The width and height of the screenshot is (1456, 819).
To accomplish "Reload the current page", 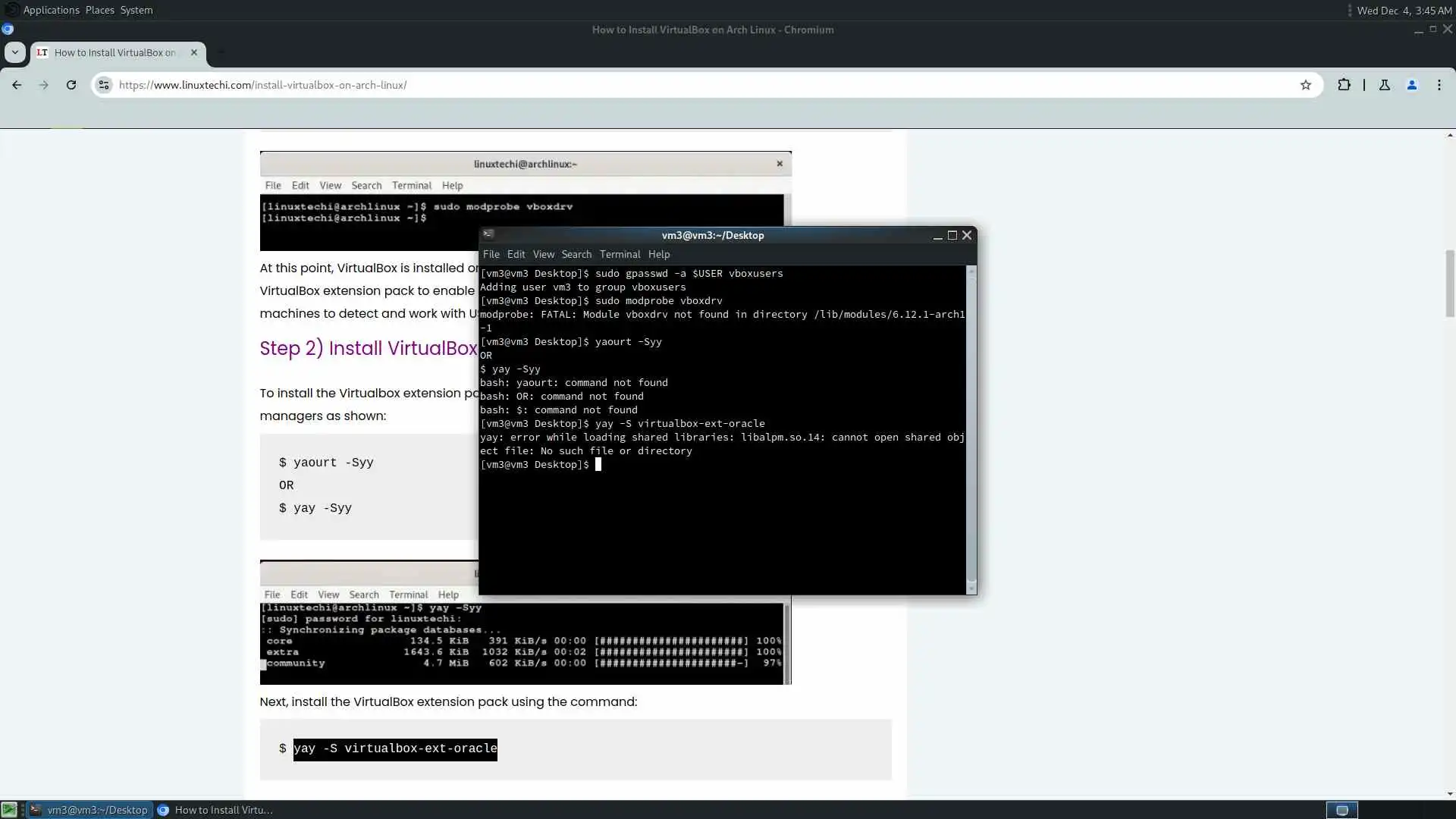I will coord(71,85).
